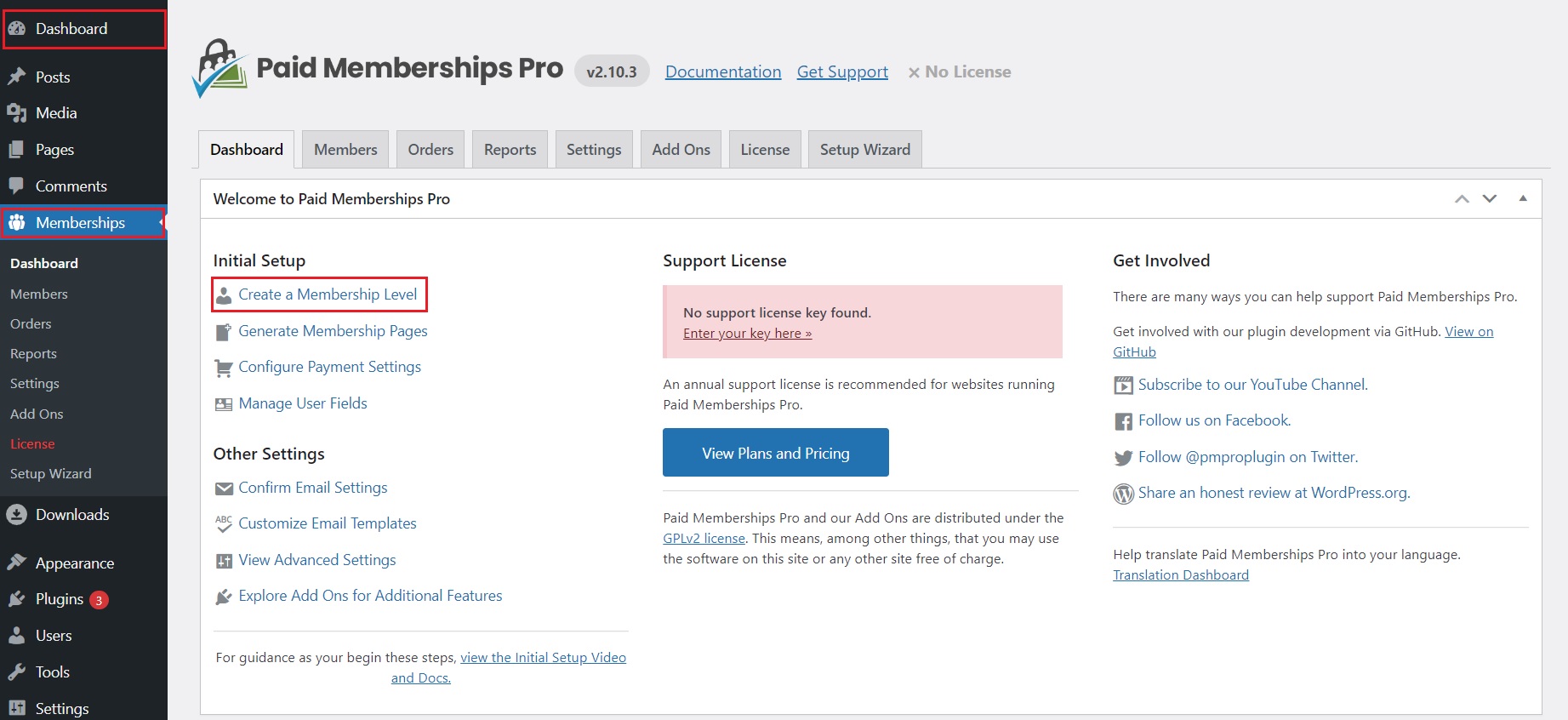Collapse the Welcome to Paid Memberships Pro panel
Image resolution: width=1568 pixels, height=720 pixels.
coord(1523,198)
